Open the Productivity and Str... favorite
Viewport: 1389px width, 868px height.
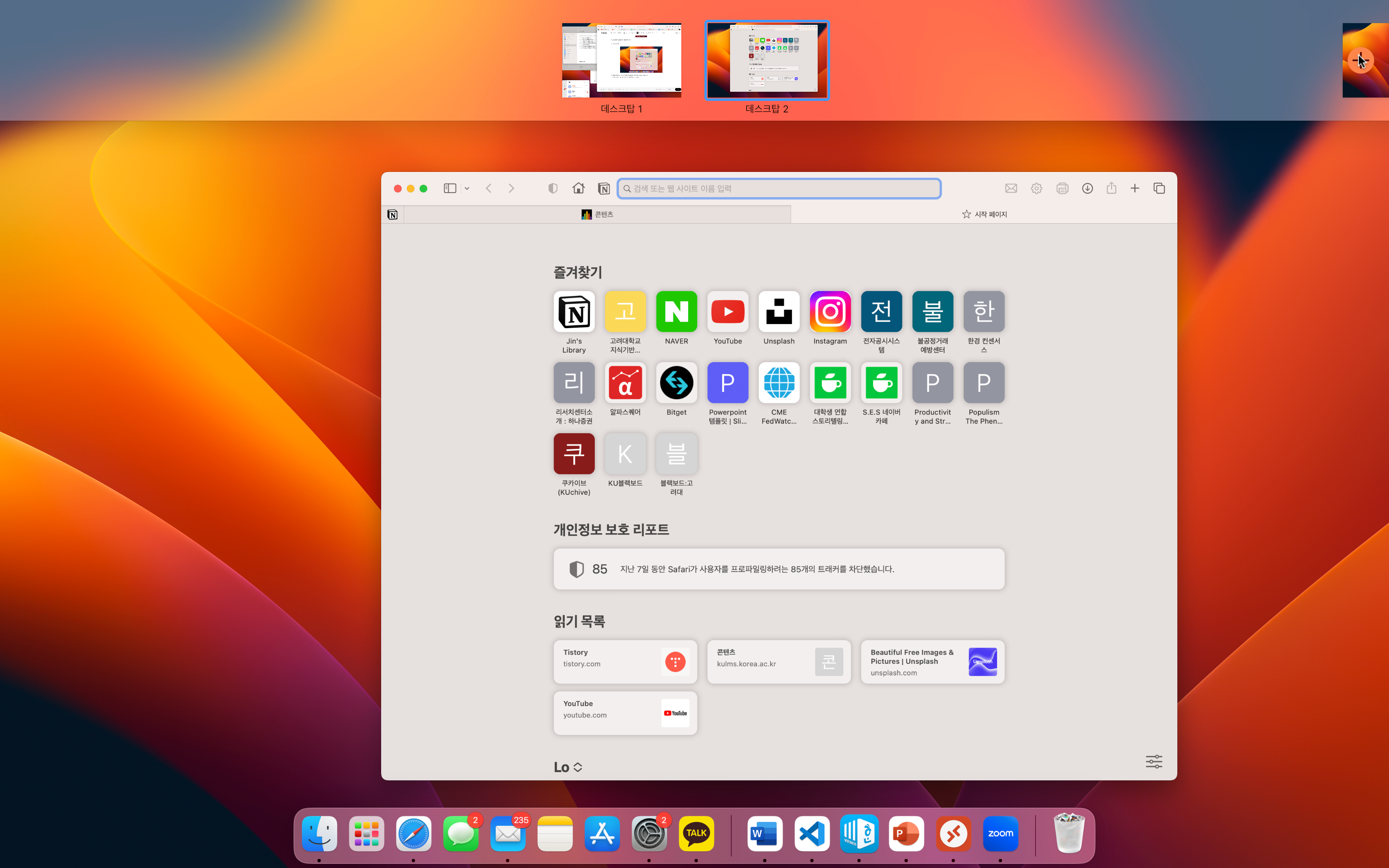coord(933,393)
